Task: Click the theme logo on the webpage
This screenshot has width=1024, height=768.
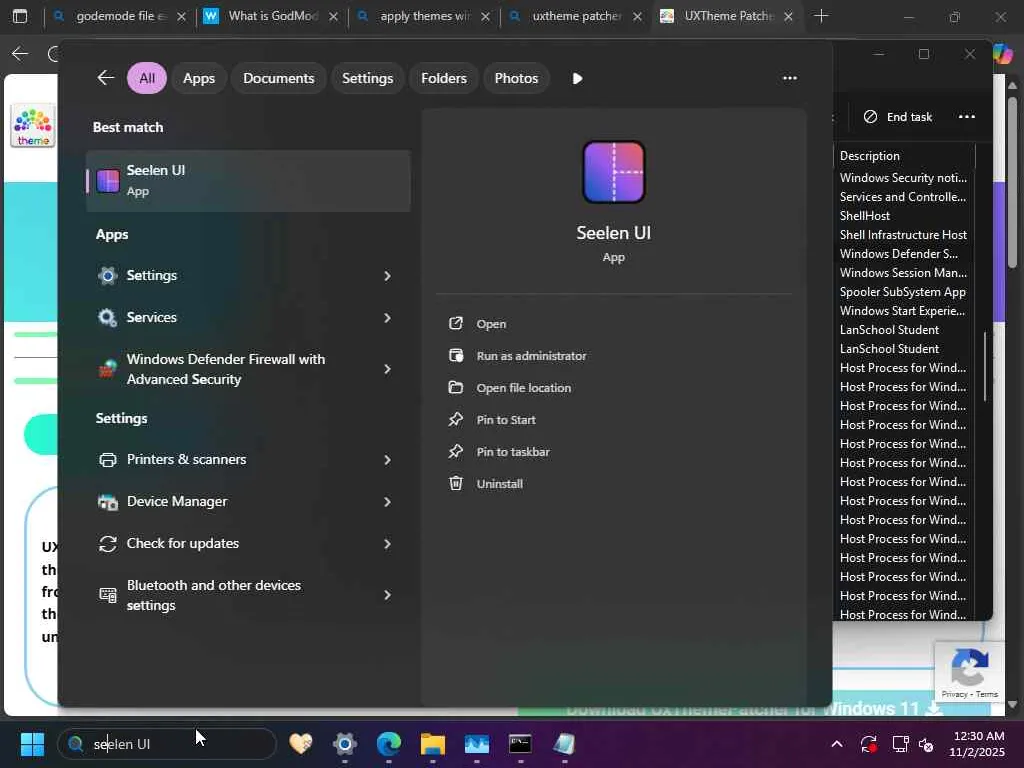Action: pos(33,125)
